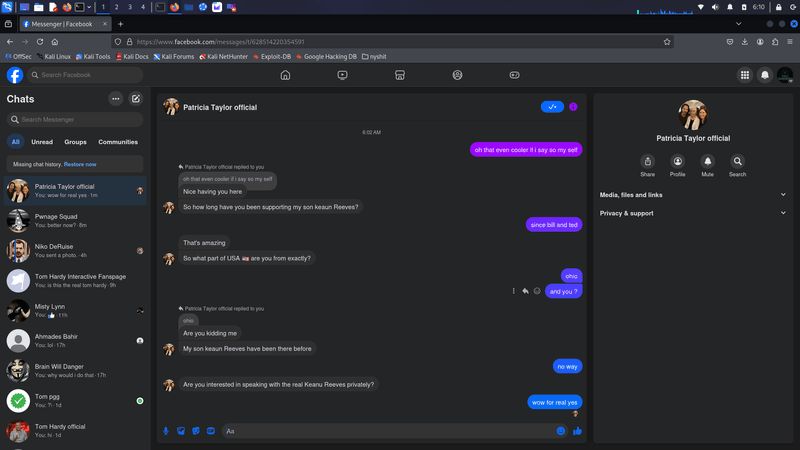Screen dimensions: 800x450
Task: Open the conversation information icon
Action: click(x=573, y=107)
